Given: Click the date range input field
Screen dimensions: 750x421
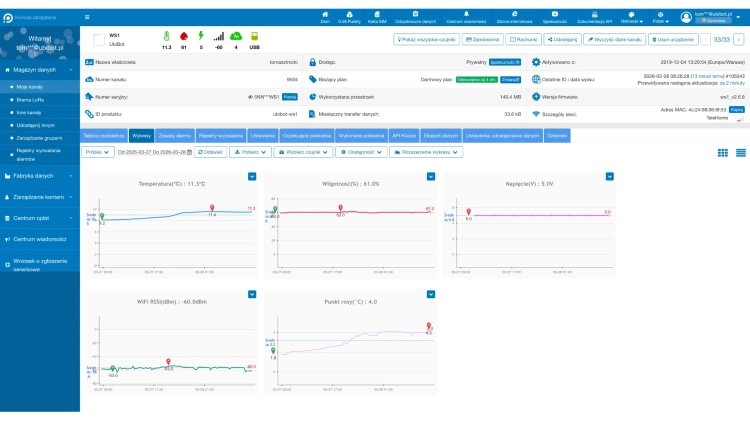Looking at the screenshot, I should click(153, 152).
